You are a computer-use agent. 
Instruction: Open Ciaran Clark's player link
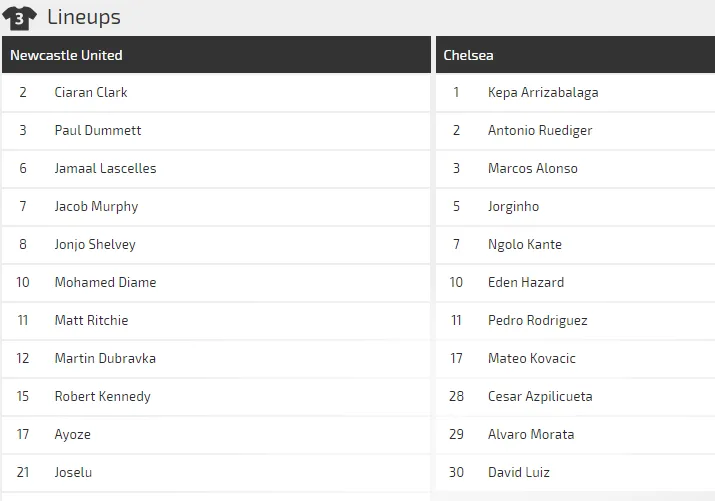[x=91, y=93]
